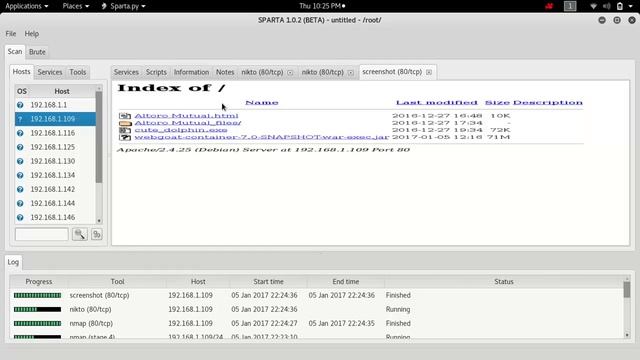640x360 pixels.
Task: Select the Scan tab
Action: [x=15, y=51]
